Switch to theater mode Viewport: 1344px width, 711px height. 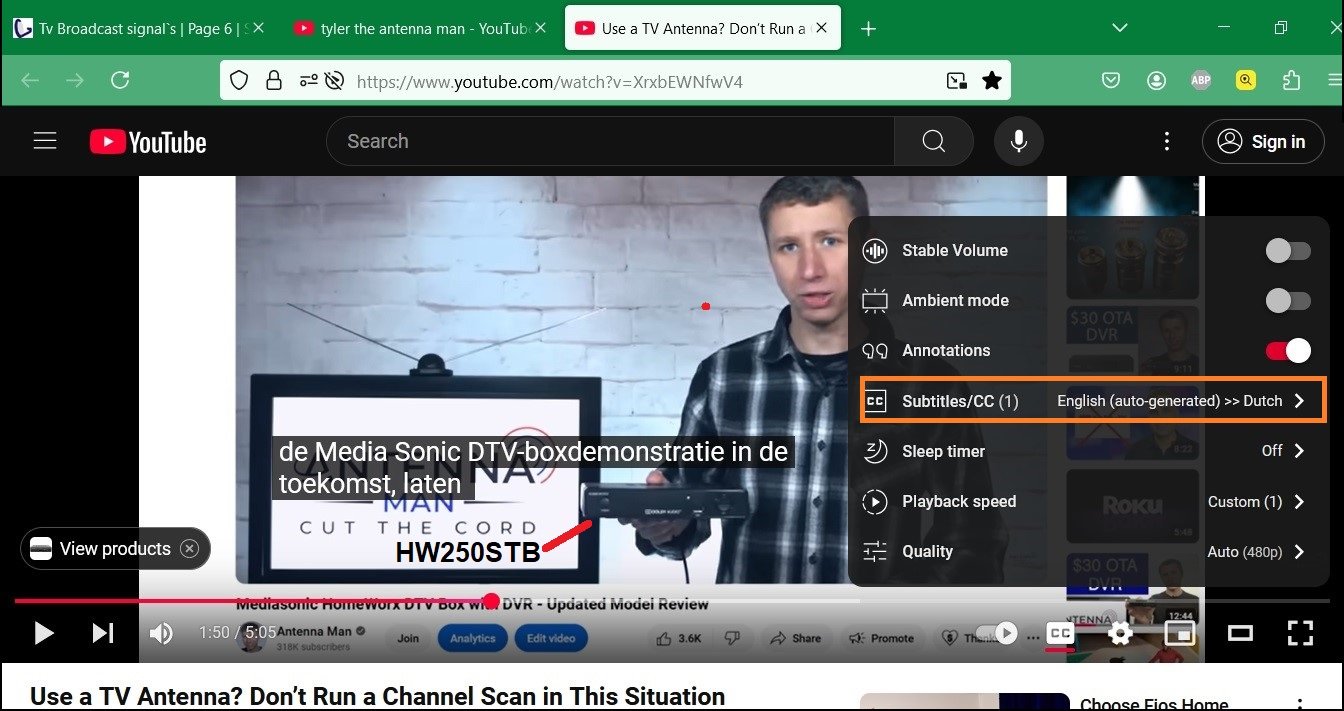tap(1240, 633)
